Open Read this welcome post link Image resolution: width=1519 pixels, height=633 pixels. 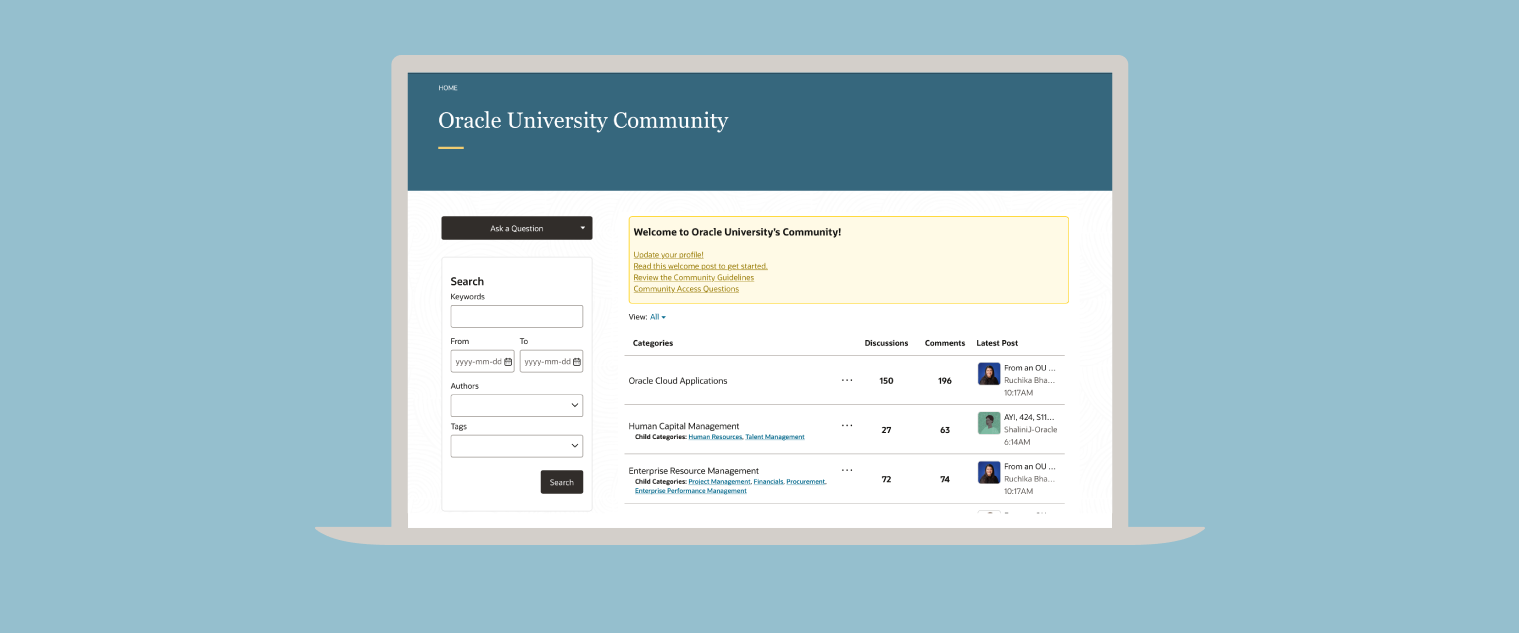tap(700, 266)
